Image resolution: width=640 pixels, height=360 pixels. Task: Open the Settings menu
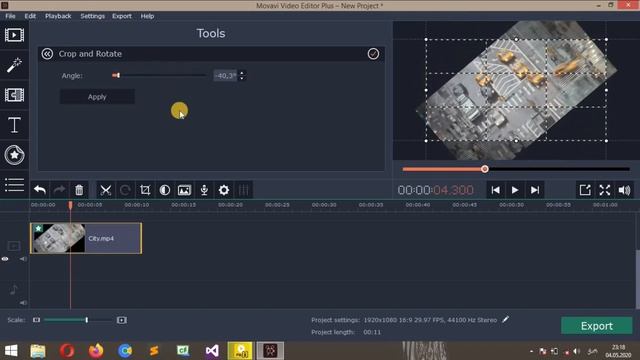pos(92,16)
